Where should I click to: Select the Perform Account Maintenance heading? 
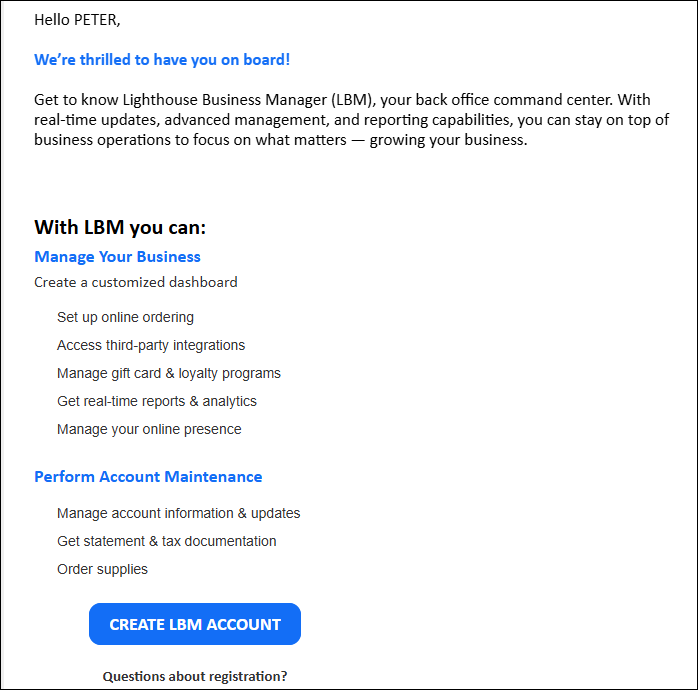148,477
